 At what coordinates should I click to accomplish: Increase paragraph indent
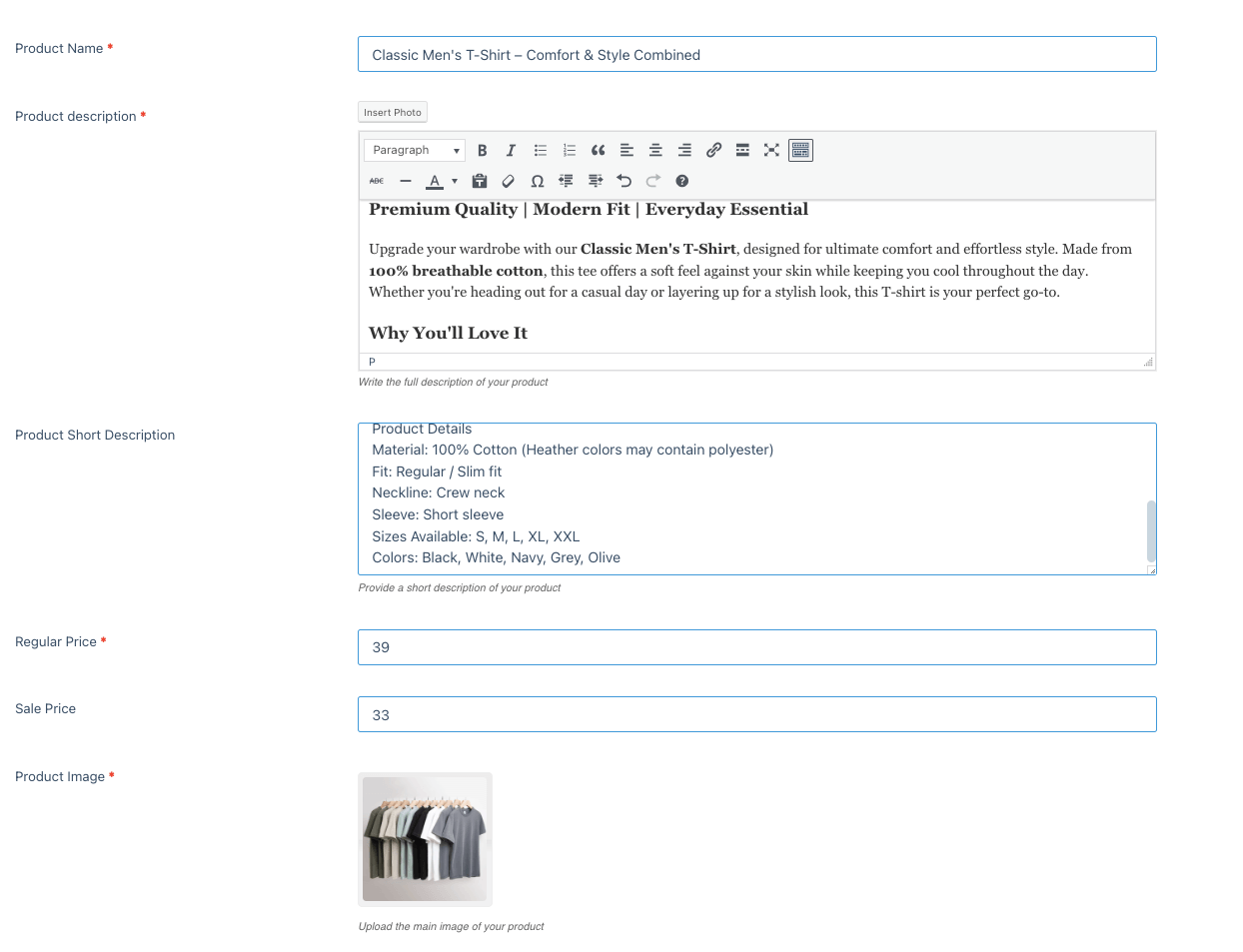click(x=596, y=181)
